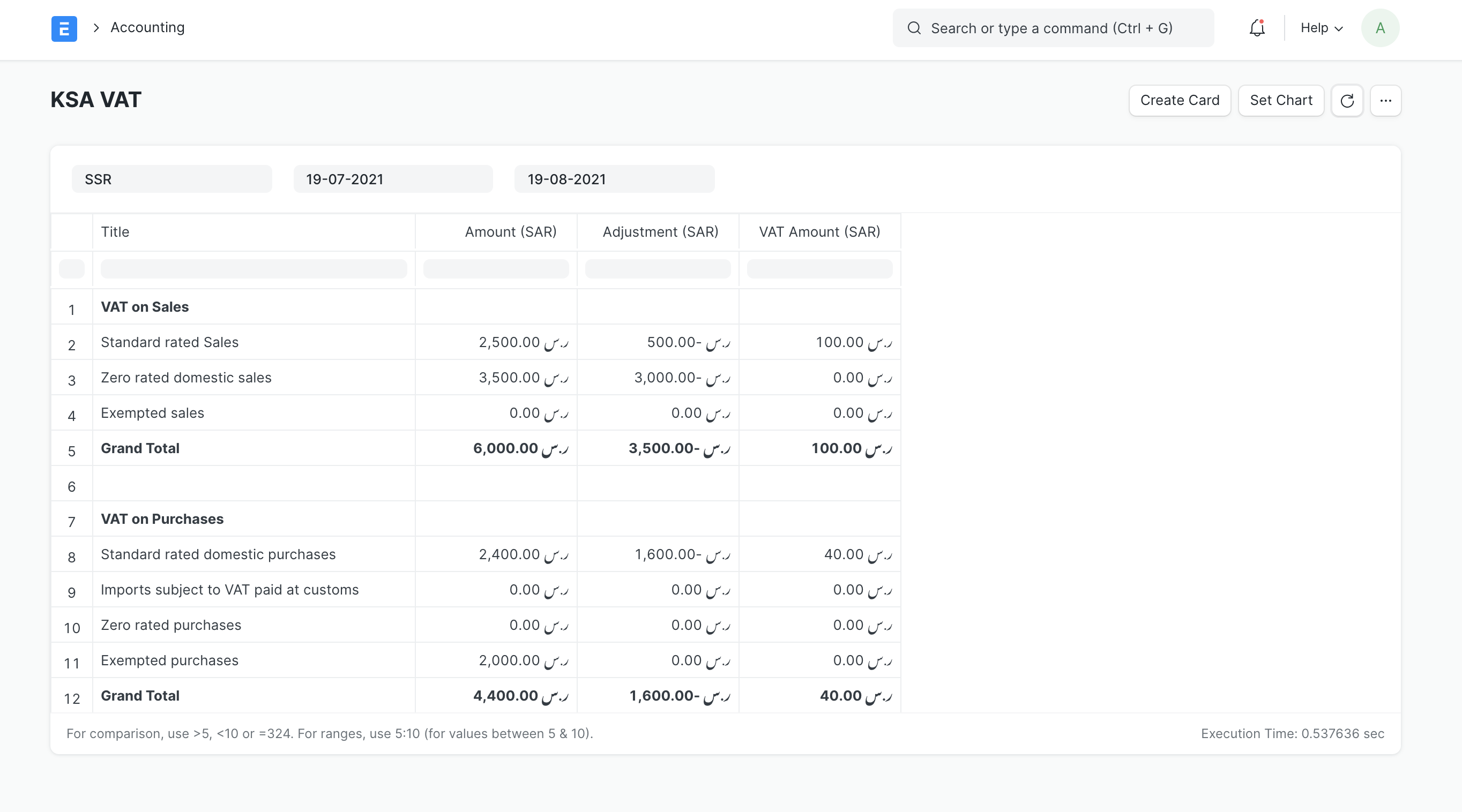Image resolution: width=1462 pixels, height=812 pixels.
Task: Click the refresh report icon
Action: click(1347, 101)
